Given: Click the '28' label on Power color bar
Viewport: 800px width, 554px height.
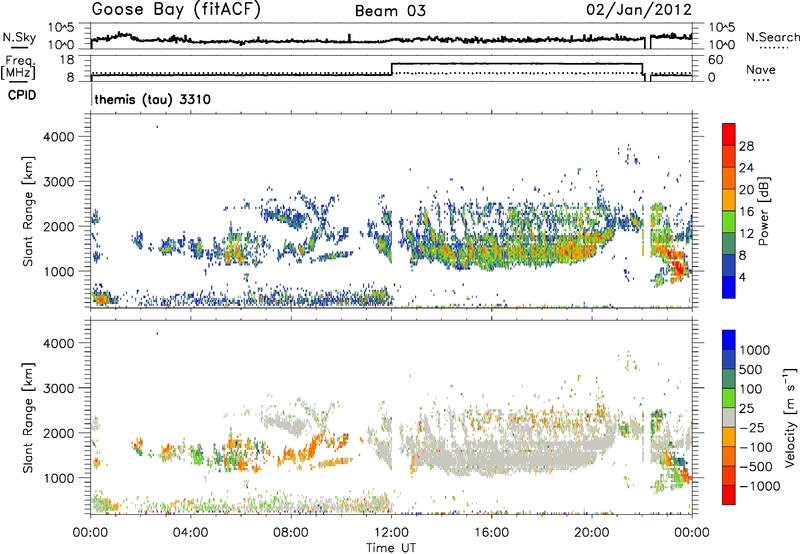Looking at the screenshot, I should tap(746, 146).
